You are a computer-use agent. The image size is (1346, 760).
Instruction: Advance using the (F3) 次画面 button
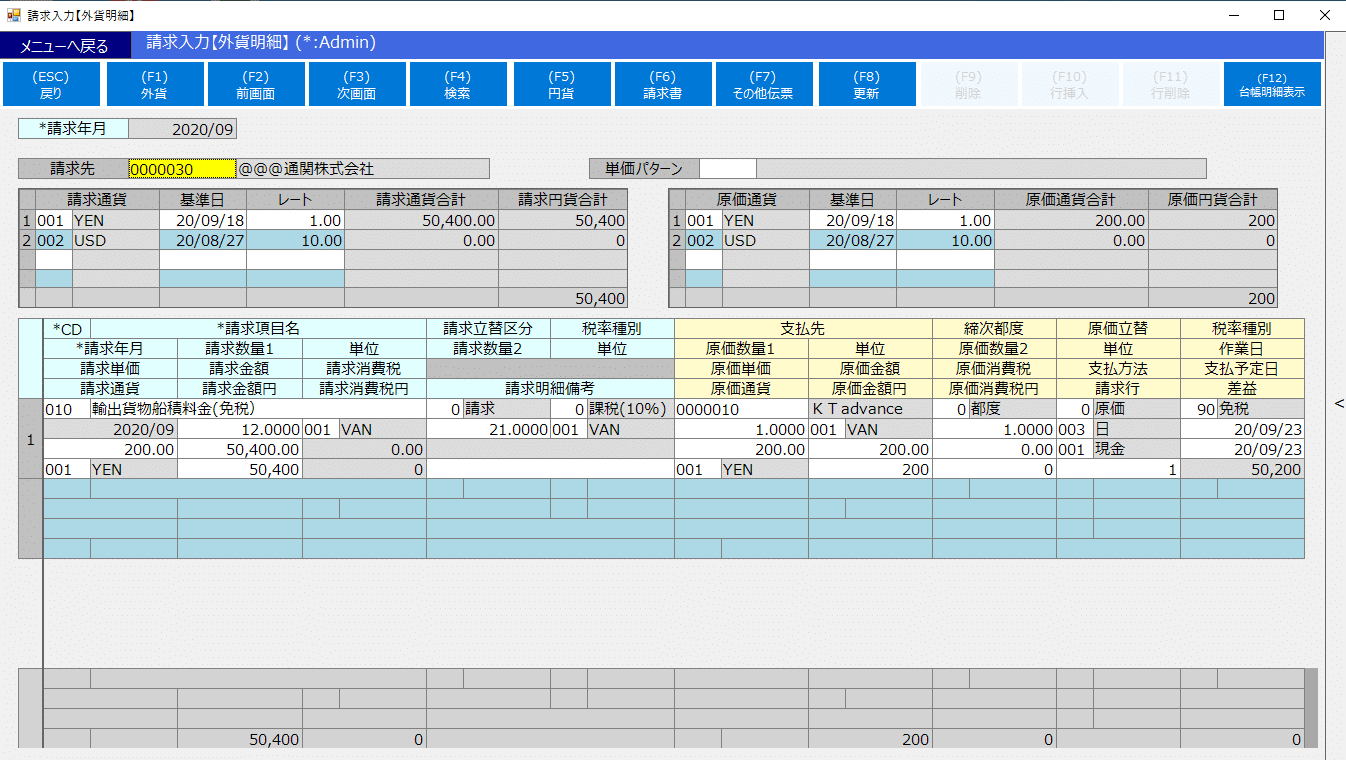357,85
